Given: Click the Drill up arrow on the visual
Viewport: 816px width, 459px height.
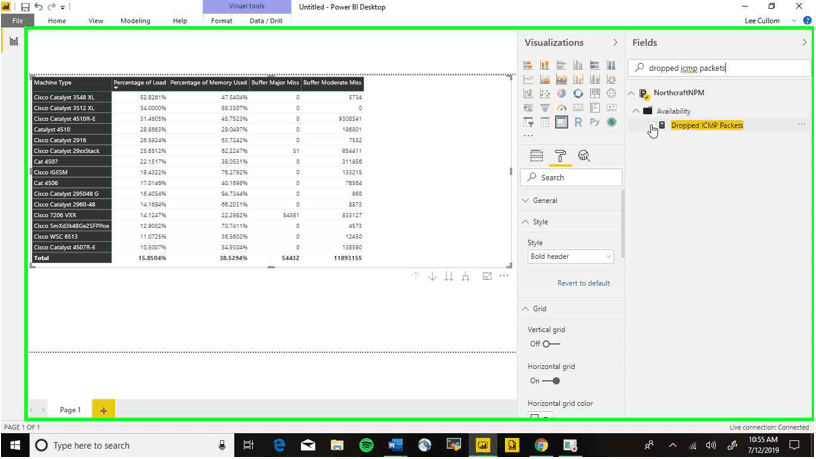Looking at the screenshot, I should [415, 276].
